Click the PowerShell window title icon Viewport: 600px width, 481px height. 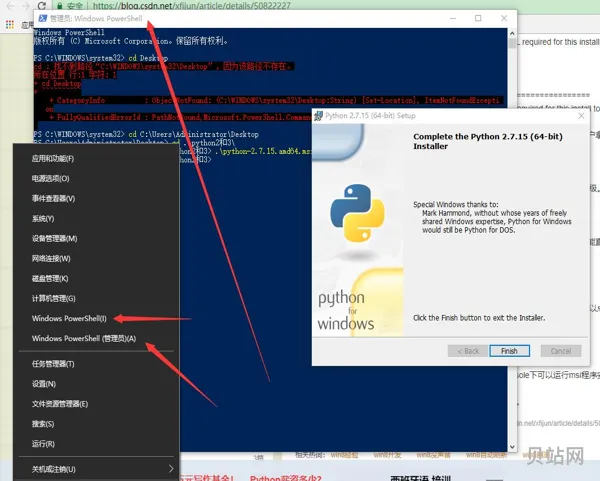click(42, 18)
